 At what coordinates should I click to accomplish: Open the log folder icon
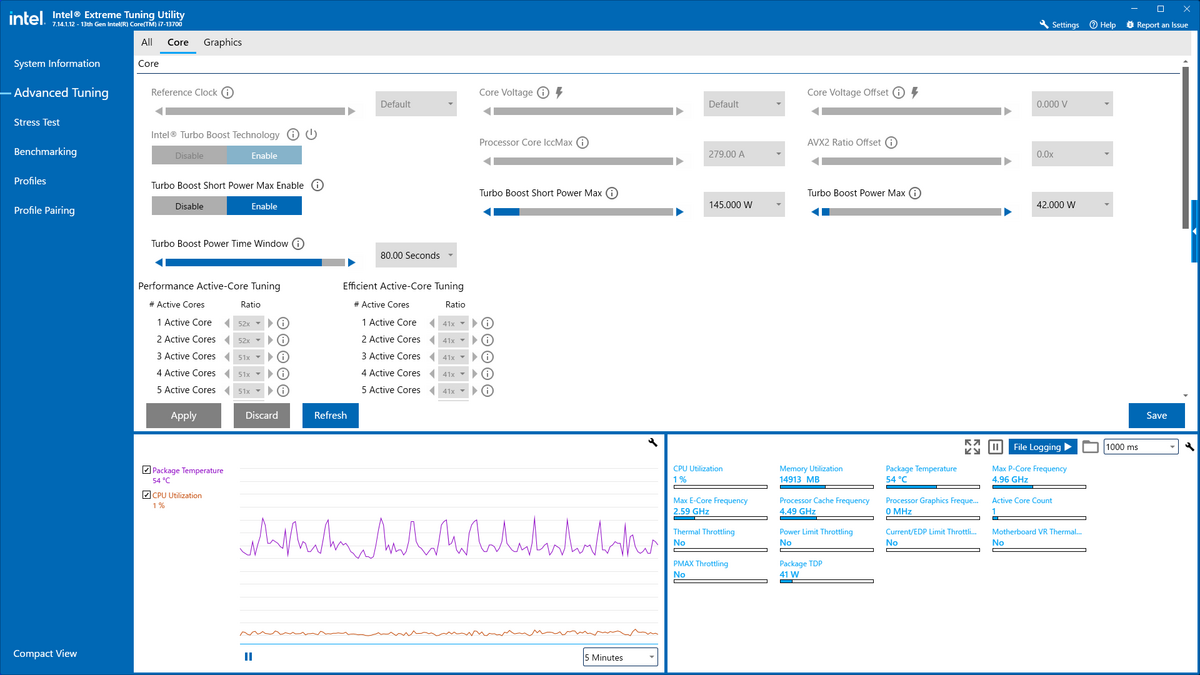click(1091, 447)
